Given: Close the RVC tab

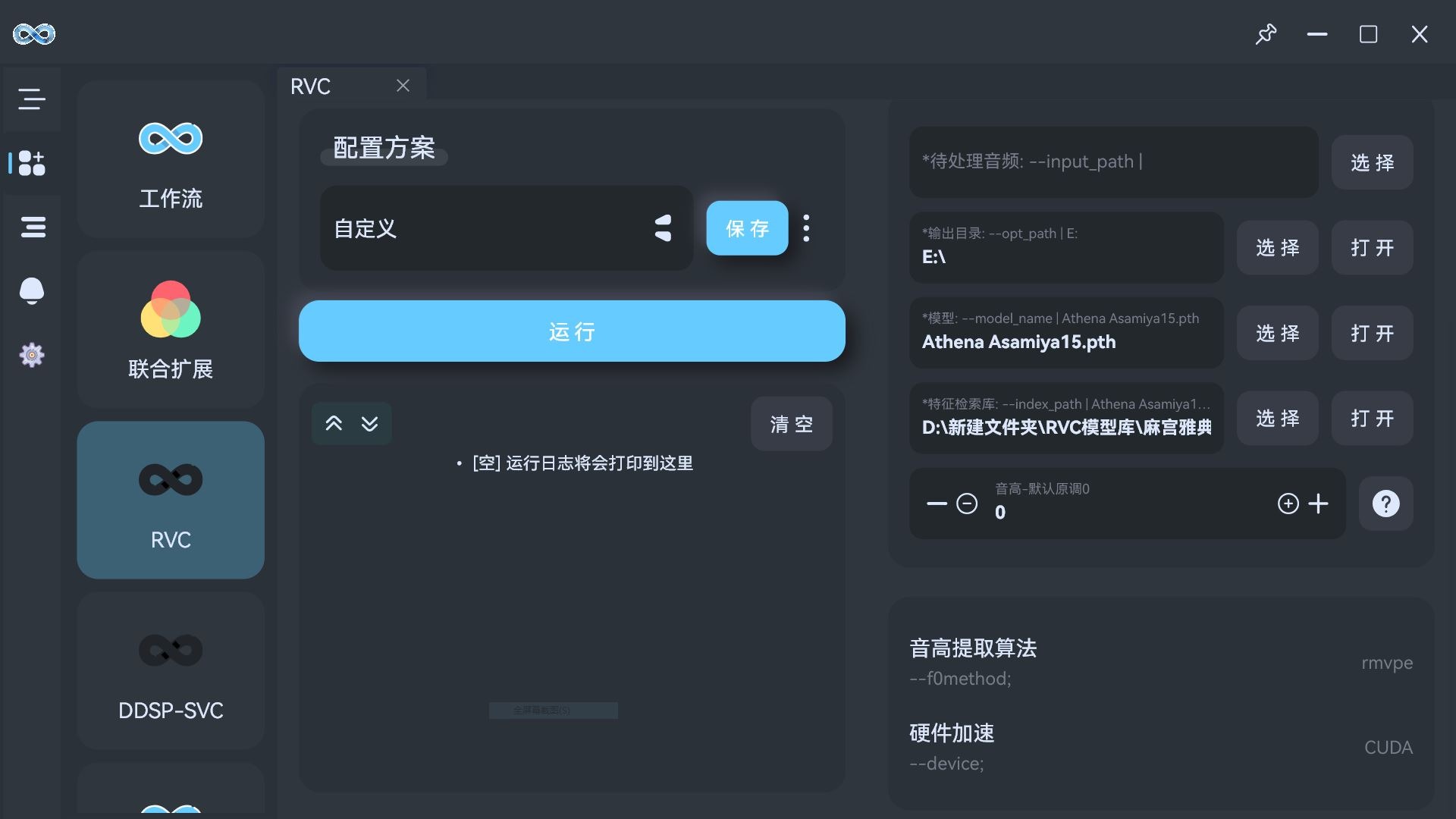Looking at the screenshot, I should pyautogui.click(x=403, y=86).
